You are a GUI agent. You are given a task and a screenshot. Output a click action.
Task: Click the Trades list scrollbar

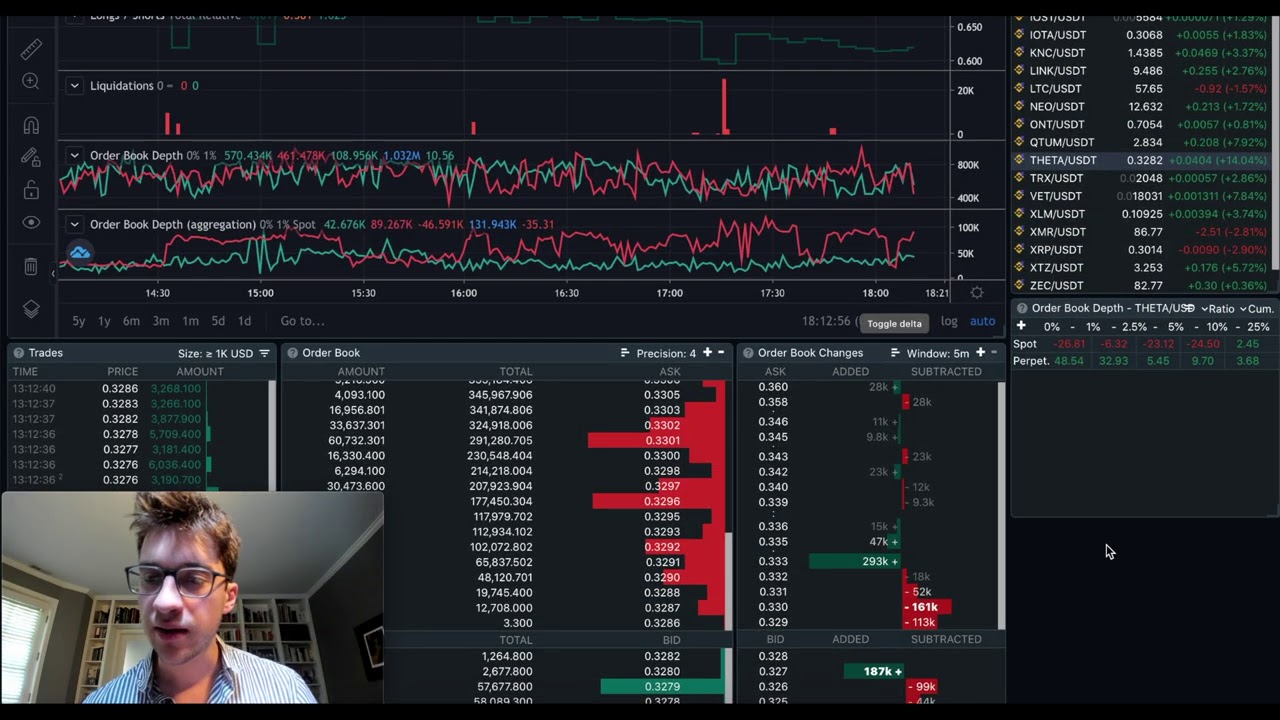(272, 435)
